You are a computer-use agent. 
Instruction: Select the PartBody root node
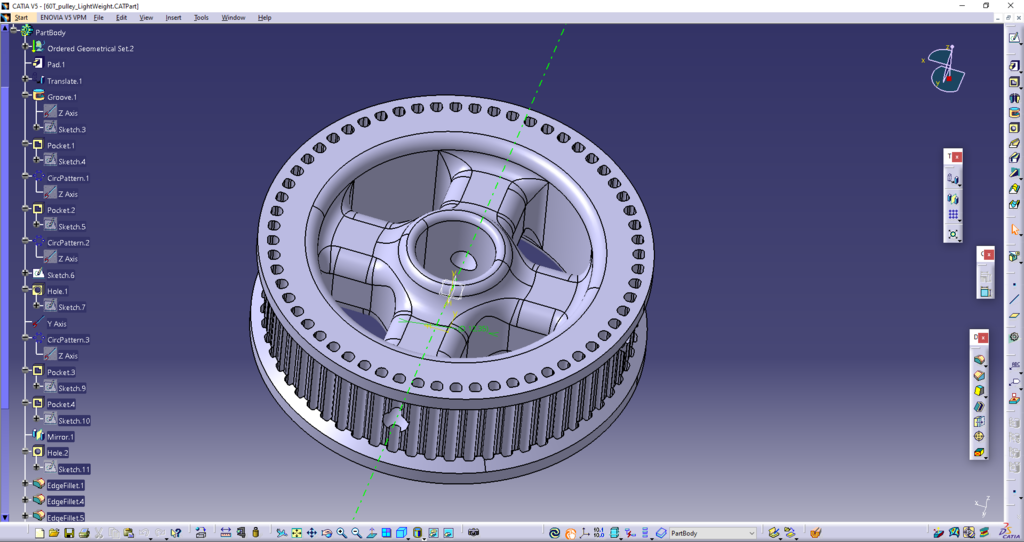pyautogui.click(x=50, y=32)
